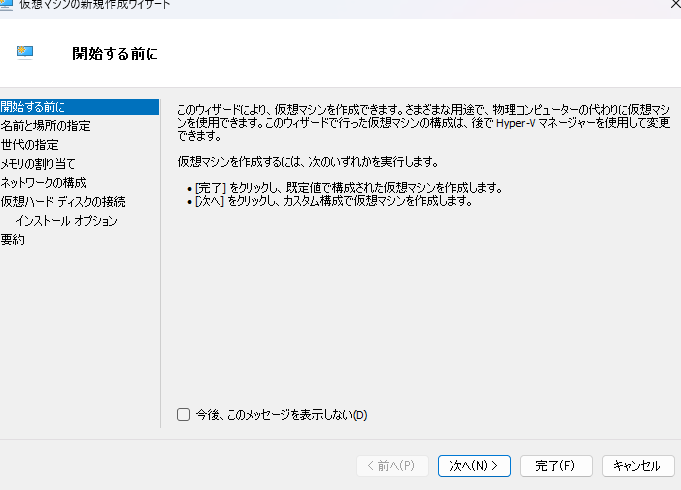Select メモリの割り当て in the step list

point(38,163)
